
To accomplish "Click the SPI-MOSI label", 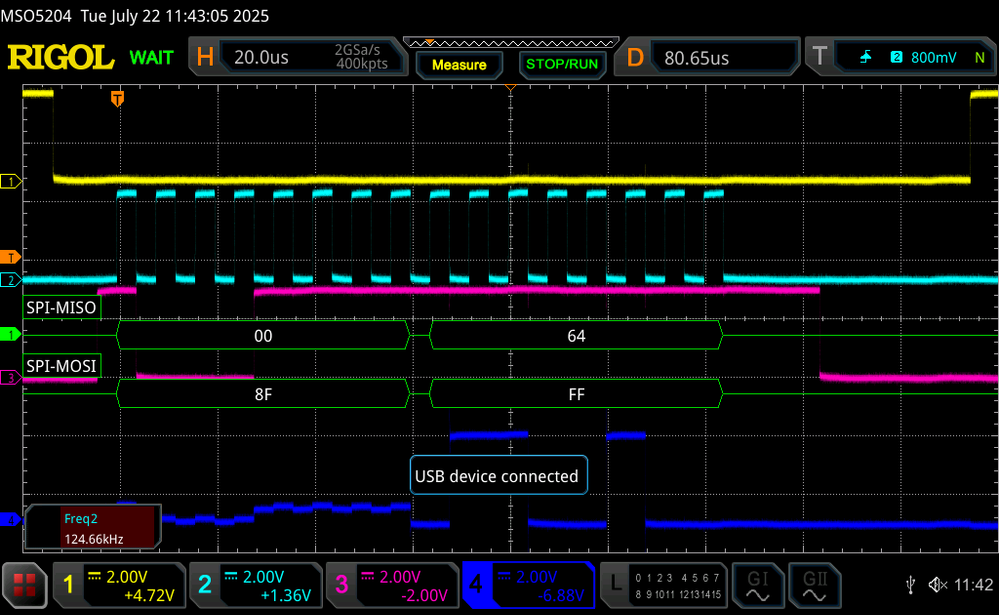I will (61, 366).
